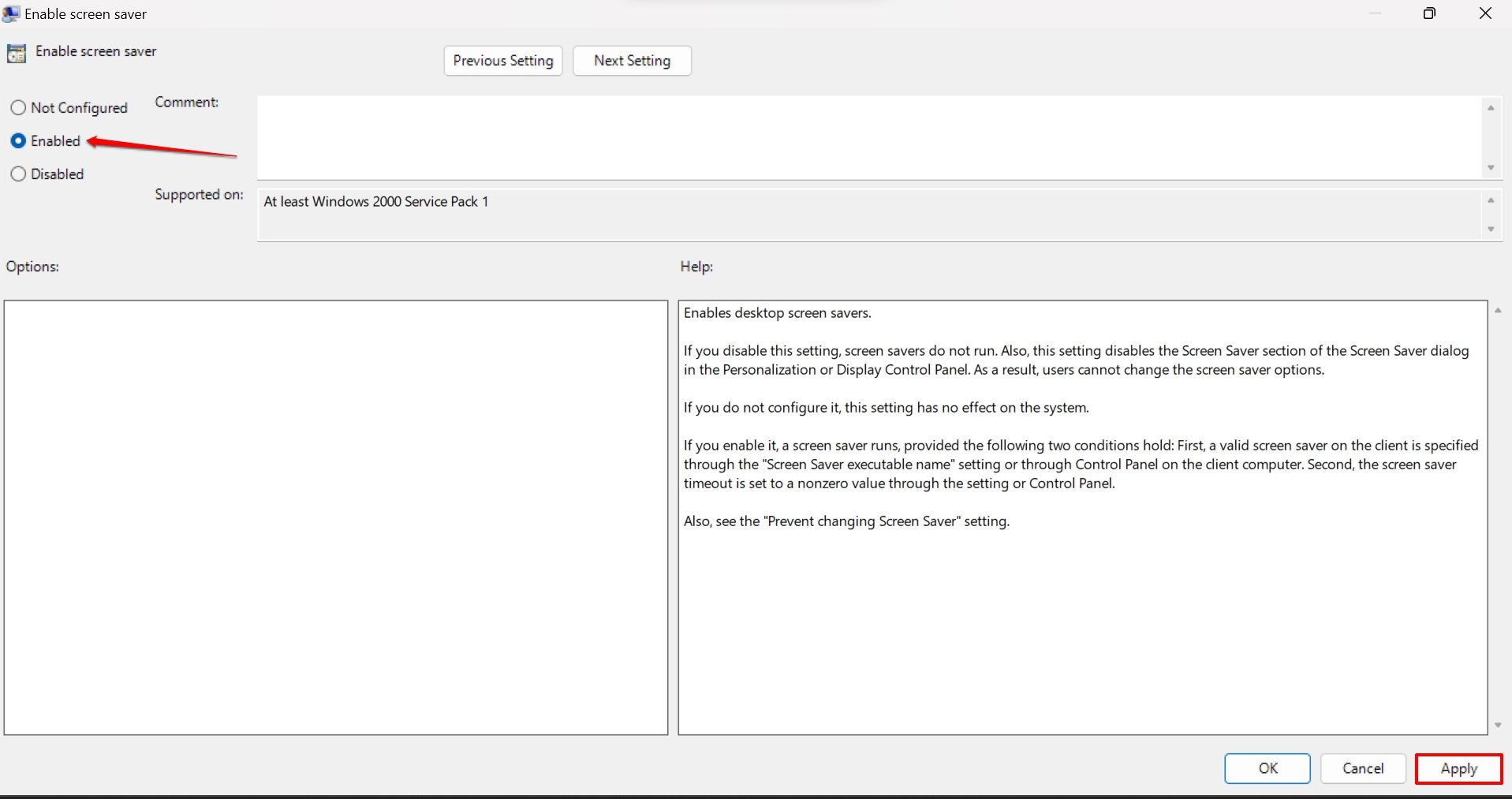Viewport: 1512px width, 799px height.
Task: Click the 'Help:' label
Action: tap(696, 267)
